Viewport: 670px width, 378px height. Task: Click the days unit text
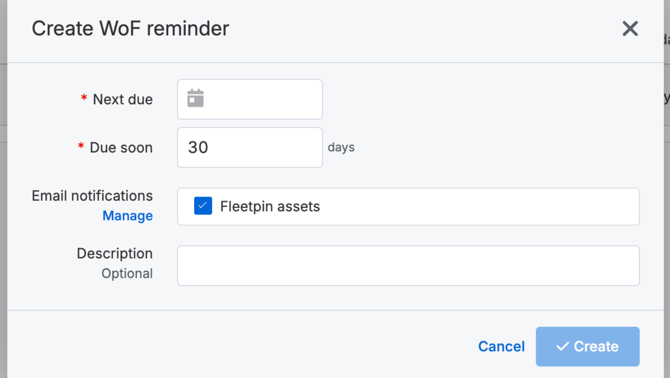(341, 147)
